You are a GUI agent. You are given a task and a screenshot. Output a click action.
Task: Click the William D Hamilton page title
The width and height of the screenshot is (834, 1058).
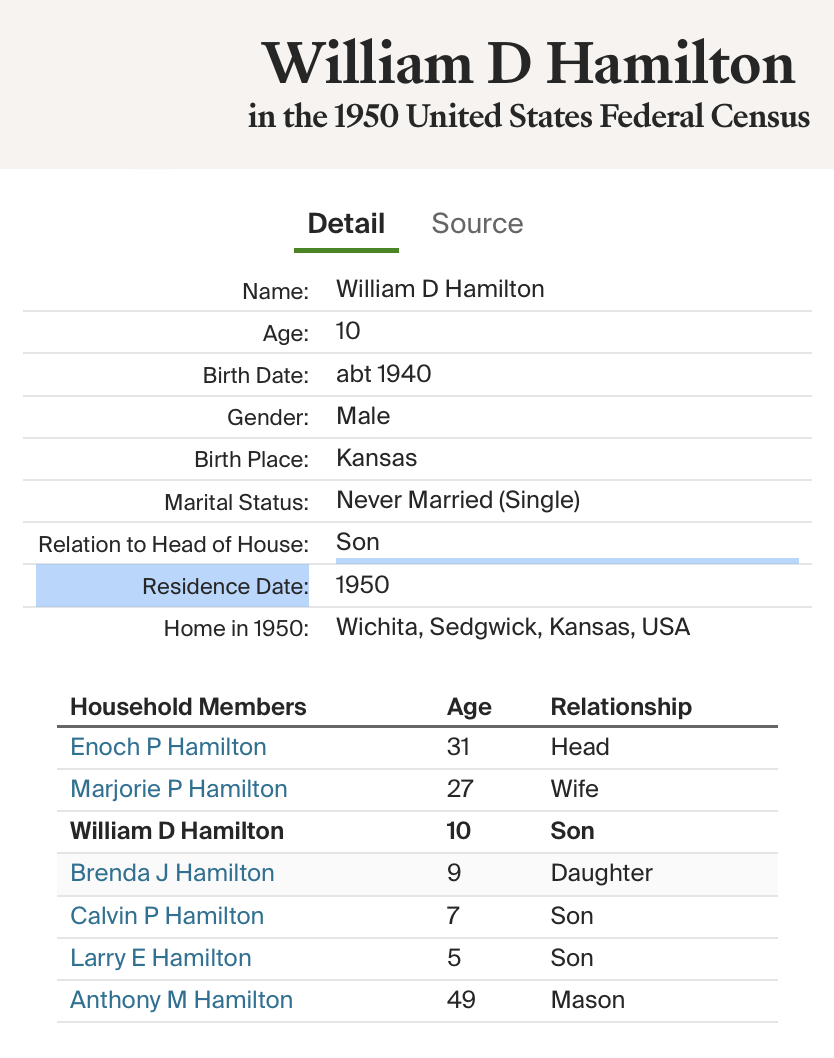pos(528,64)
